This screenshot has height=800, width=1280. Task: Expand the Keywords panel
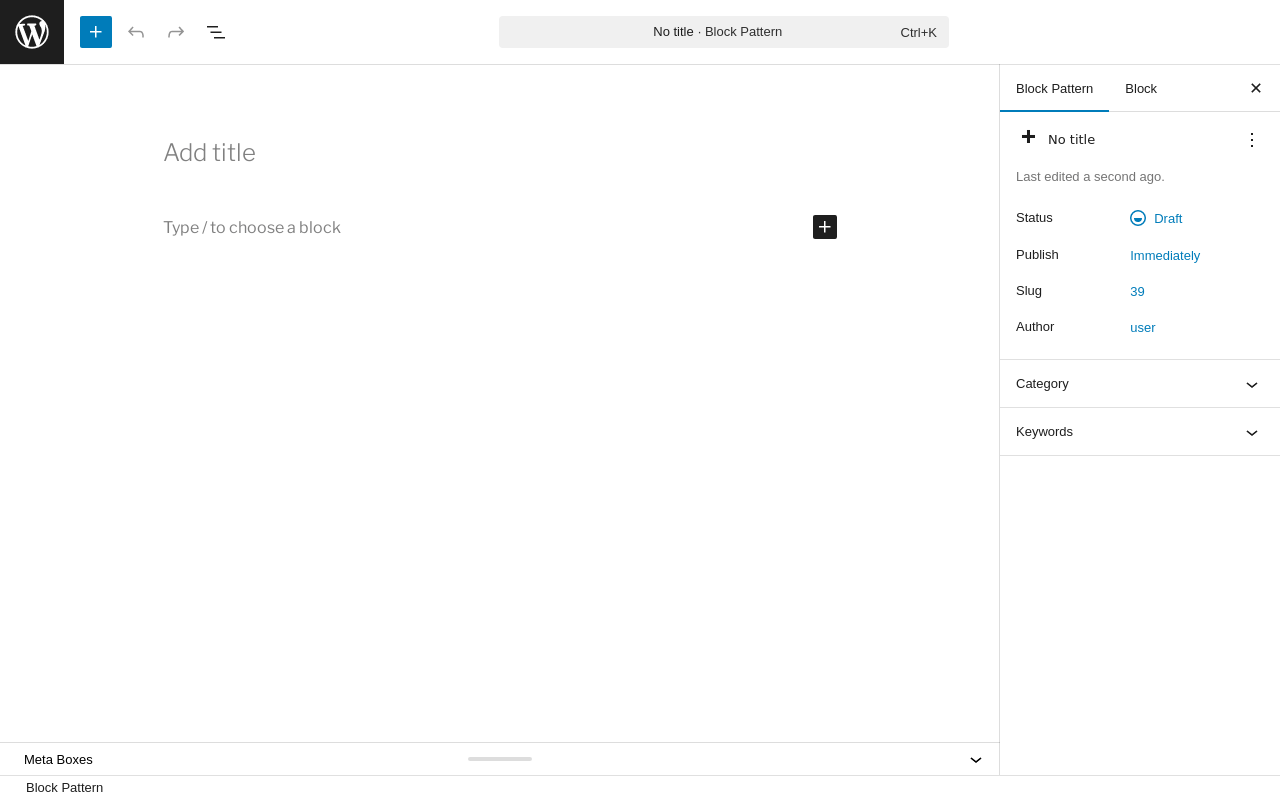pyautogui.click(x=1140, y=432)
